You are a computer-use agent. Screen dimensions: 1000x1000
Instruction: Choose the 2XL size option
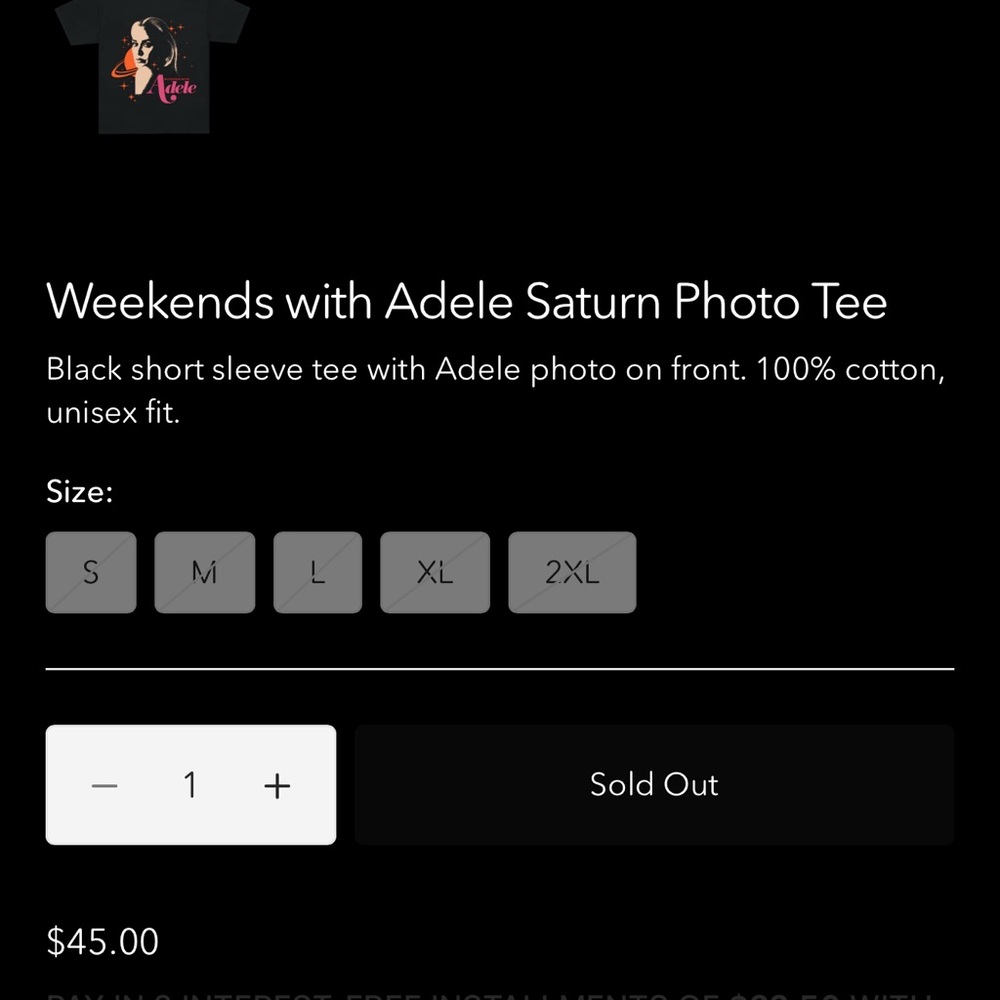[572, 572]
